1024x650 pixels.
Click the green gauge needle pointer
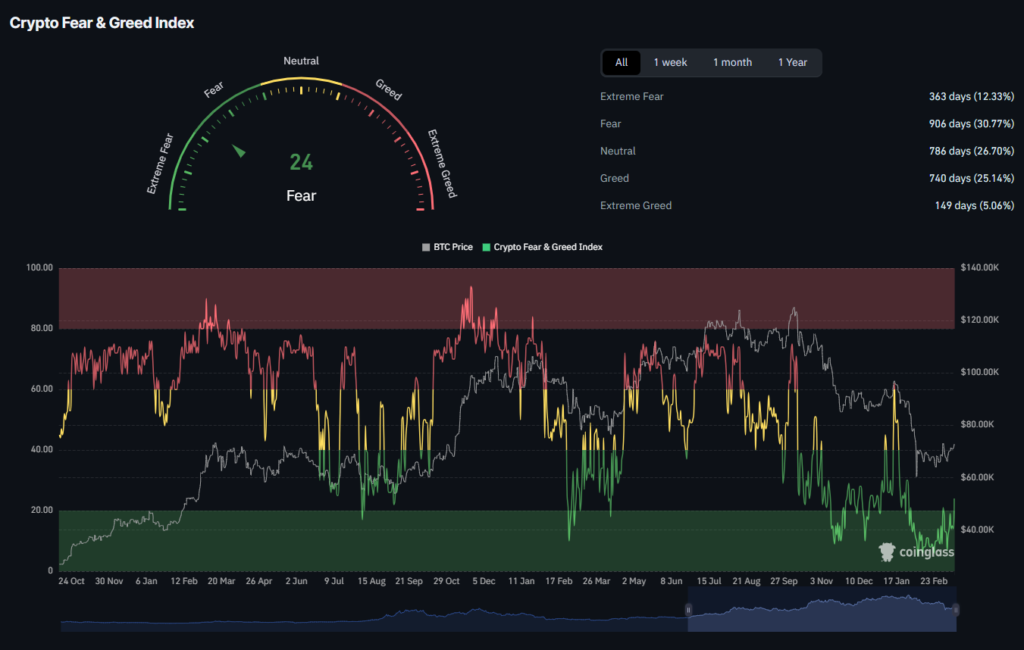pyautogui.click(x=239, y=151)
